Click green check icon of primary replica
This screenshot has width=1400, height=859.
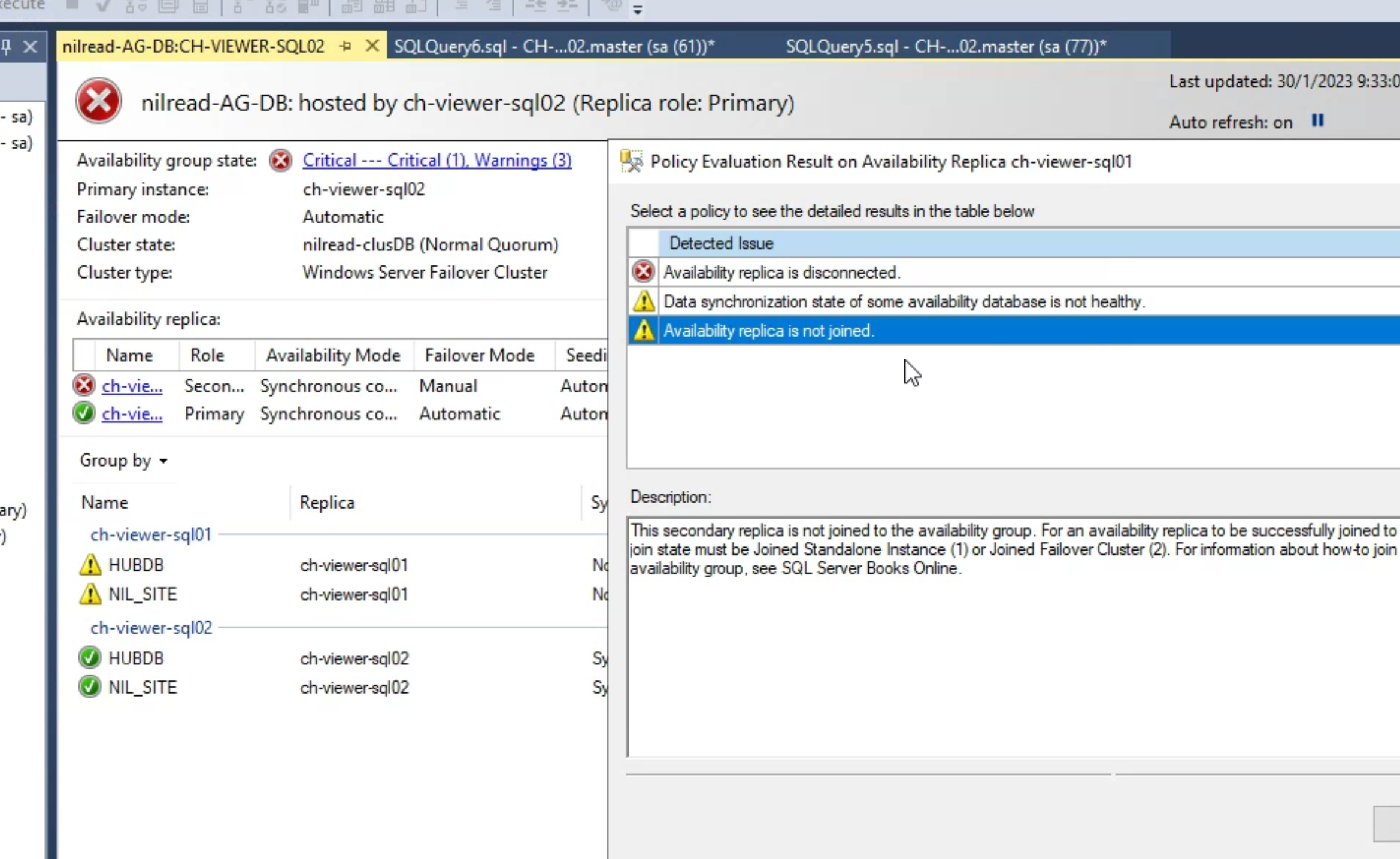coord(84,413)
